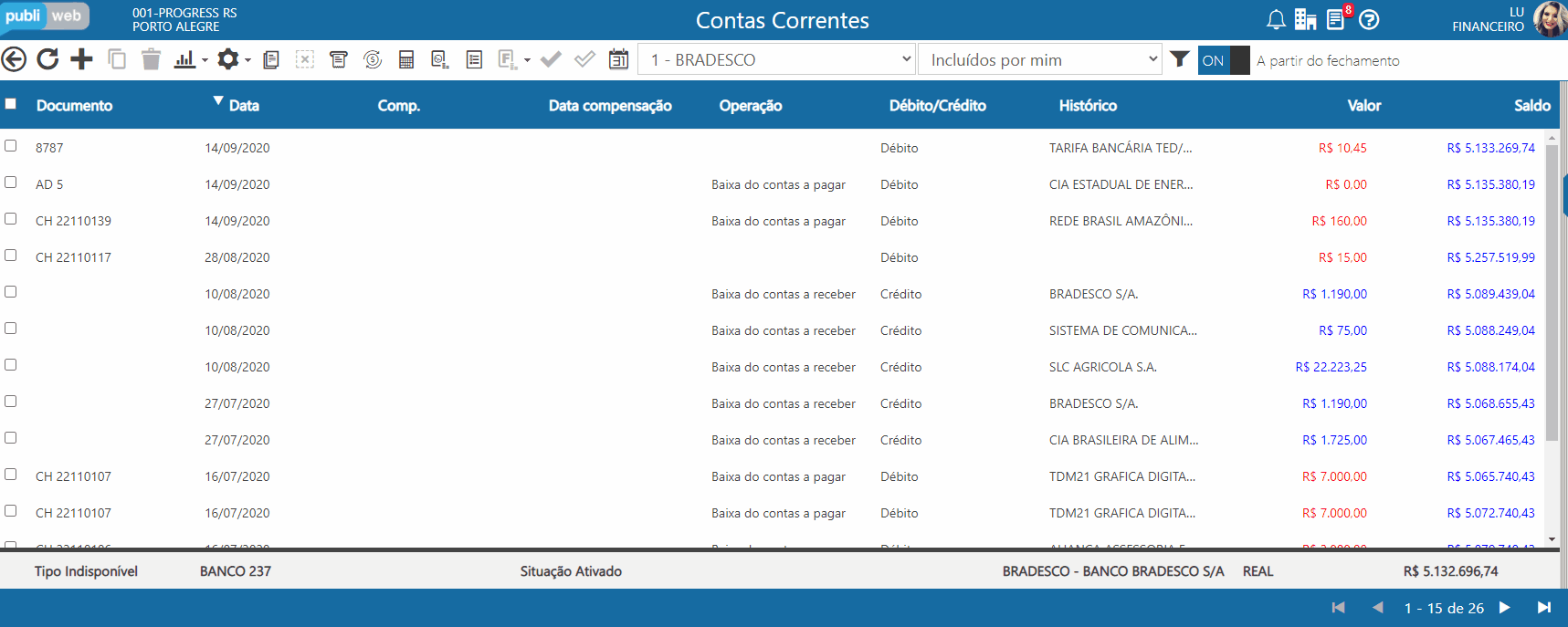Image resolution: width=1568 pixels, height=627 pixels.
Task: Open the news icon with badge 8
Action: [1338, 17]
